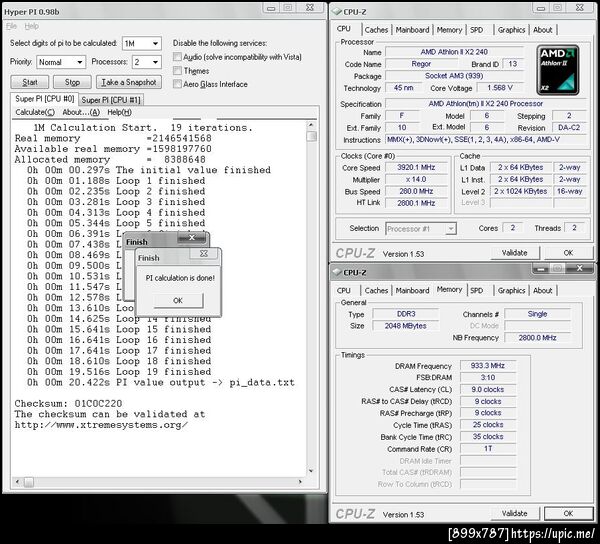Minimize the Hyper PI window

[271, 8]
